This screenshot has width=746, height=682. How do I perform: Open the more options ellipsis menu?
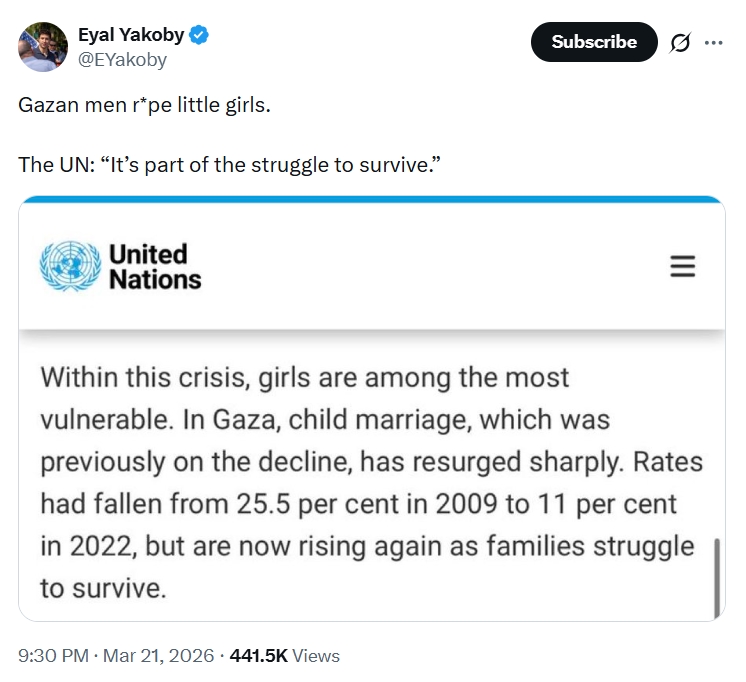[x=713, y=42]
